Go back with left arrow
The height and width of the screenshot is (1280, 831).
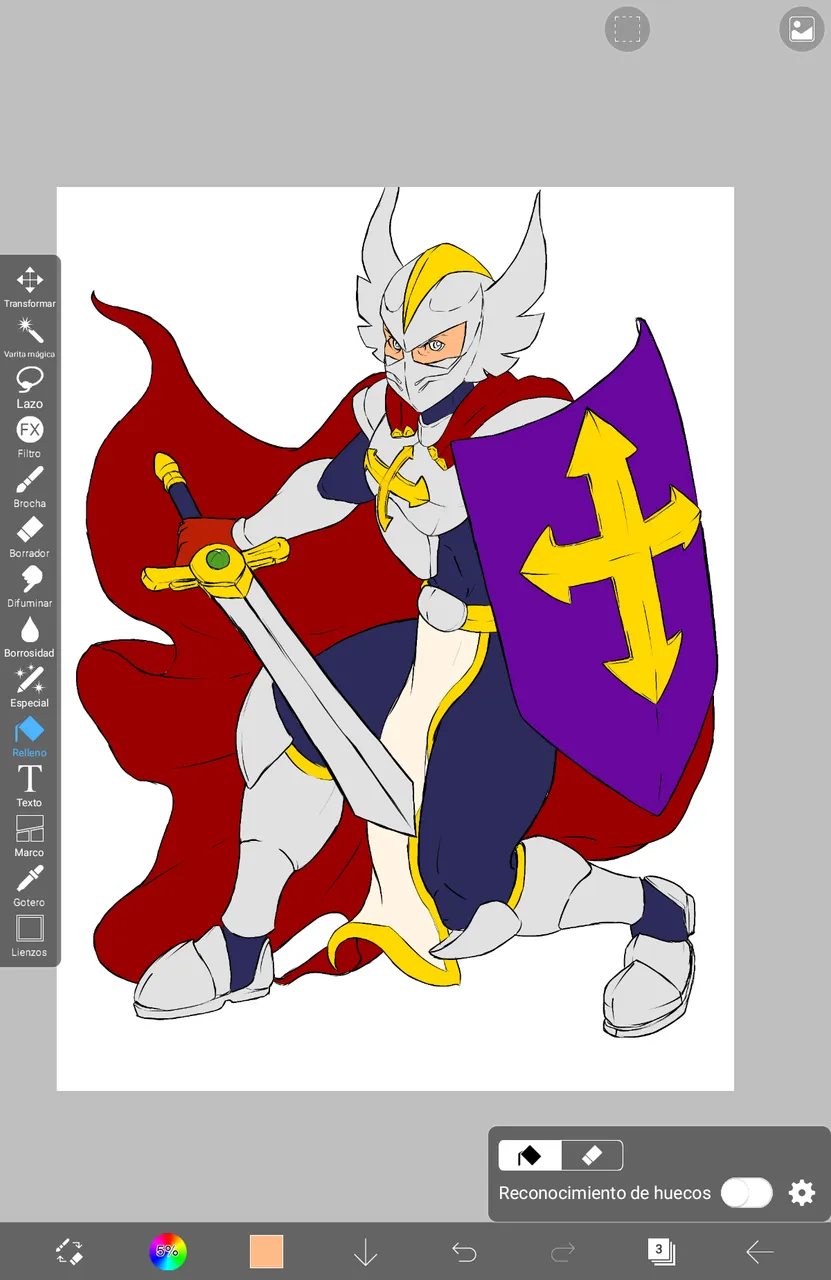click(760, 1251)
